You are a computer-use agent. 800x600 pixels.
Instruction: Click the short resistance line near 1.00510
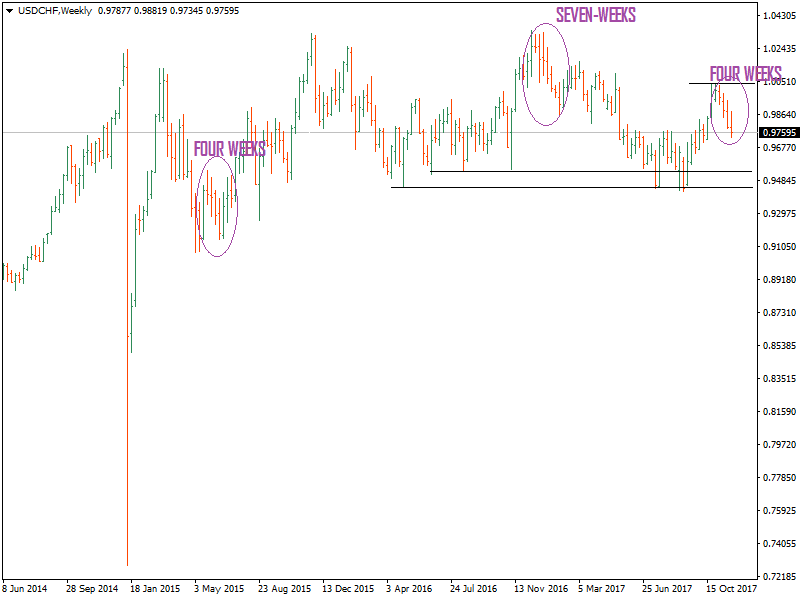[723, 84]
